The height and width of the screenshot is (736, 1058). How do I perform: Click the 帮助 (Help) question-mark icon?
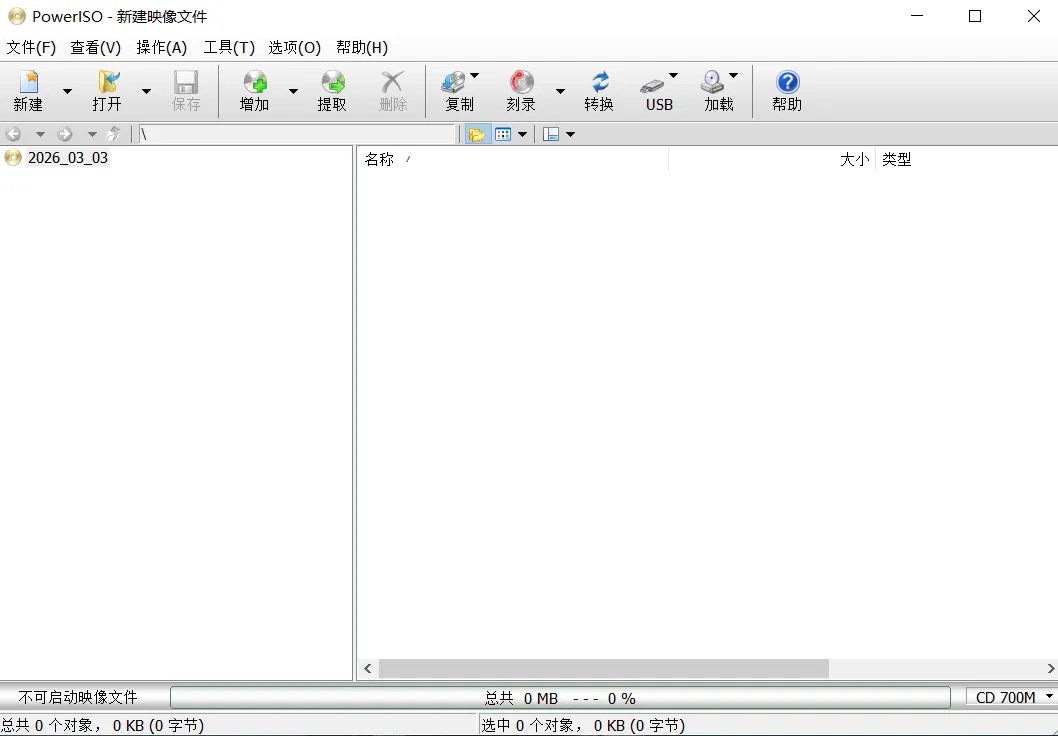tap(787, 82)
